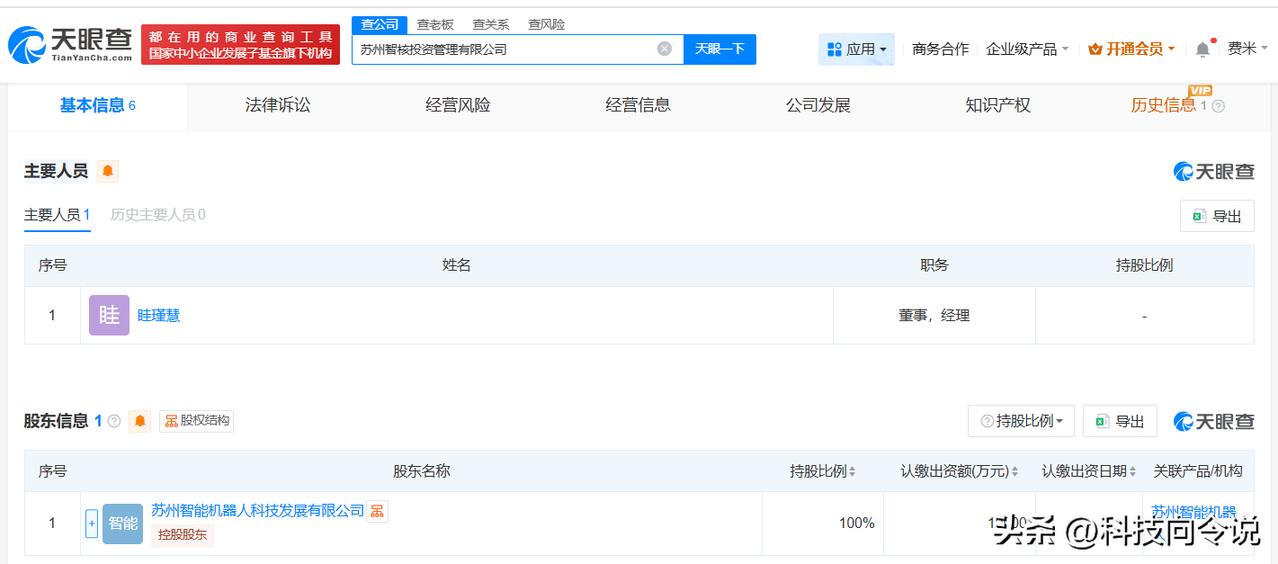The image size is (1278, 564).
Task: Open the 智能 shareholder logo tile
Action: pos(123,523)
